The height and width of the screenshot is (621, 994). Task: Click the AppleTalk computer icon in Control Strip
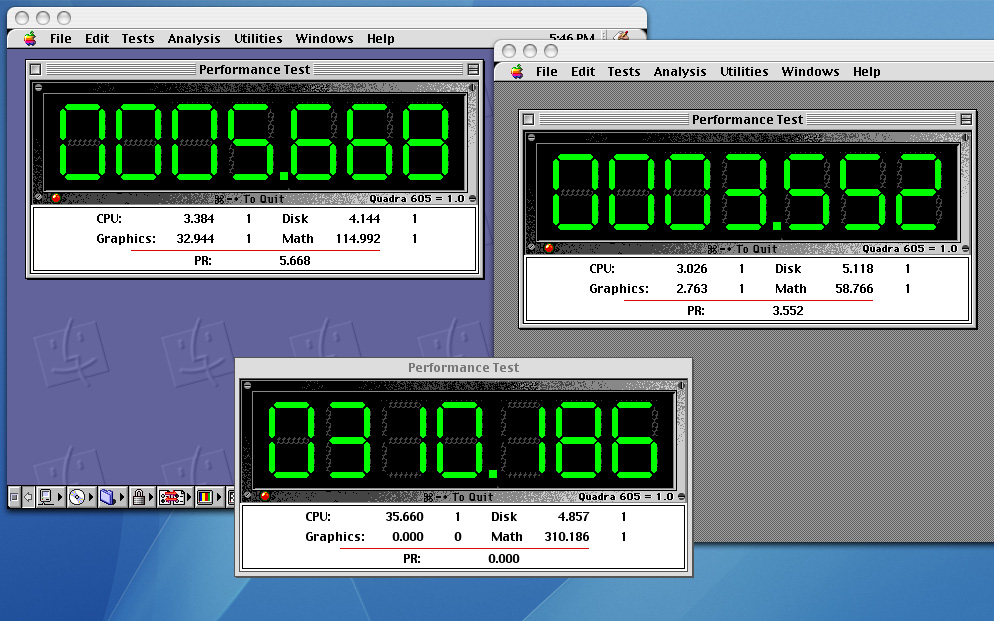point(45,497)
